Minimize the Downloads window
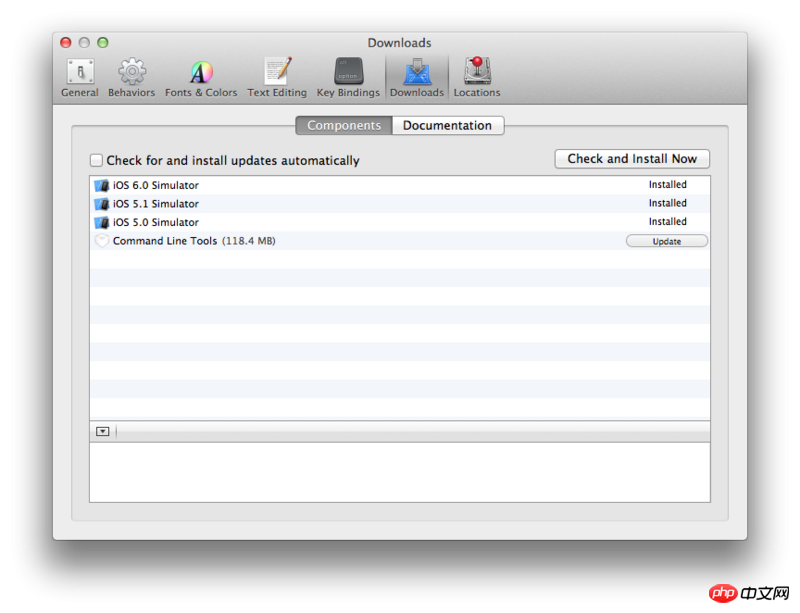Image resolution: width=800 pixels, height=613 pixels. [84, 42]
